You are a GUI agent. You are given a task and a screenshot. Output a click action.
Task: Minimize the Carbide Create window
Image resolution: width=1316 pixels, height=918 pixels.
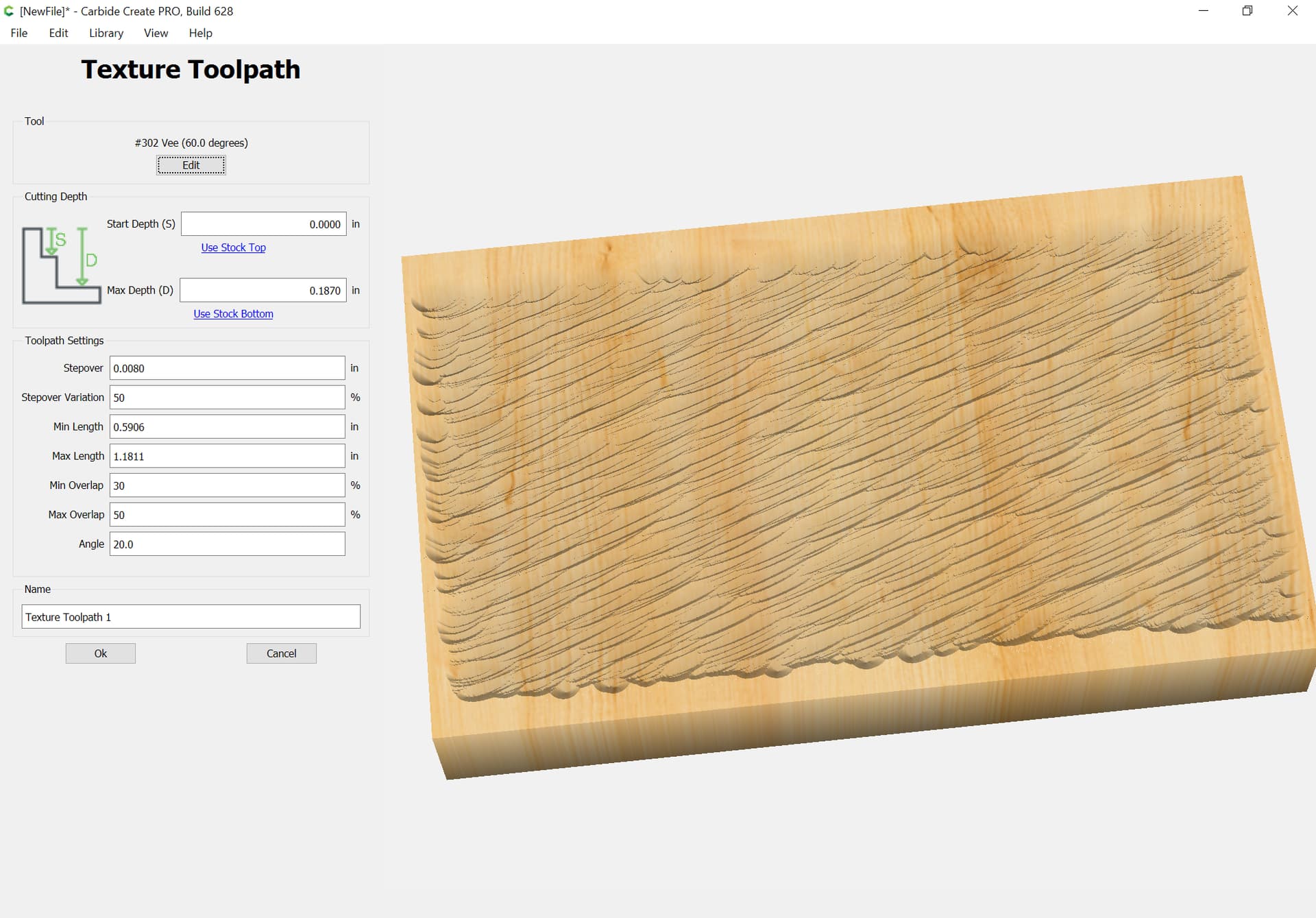coord(1203,11)
